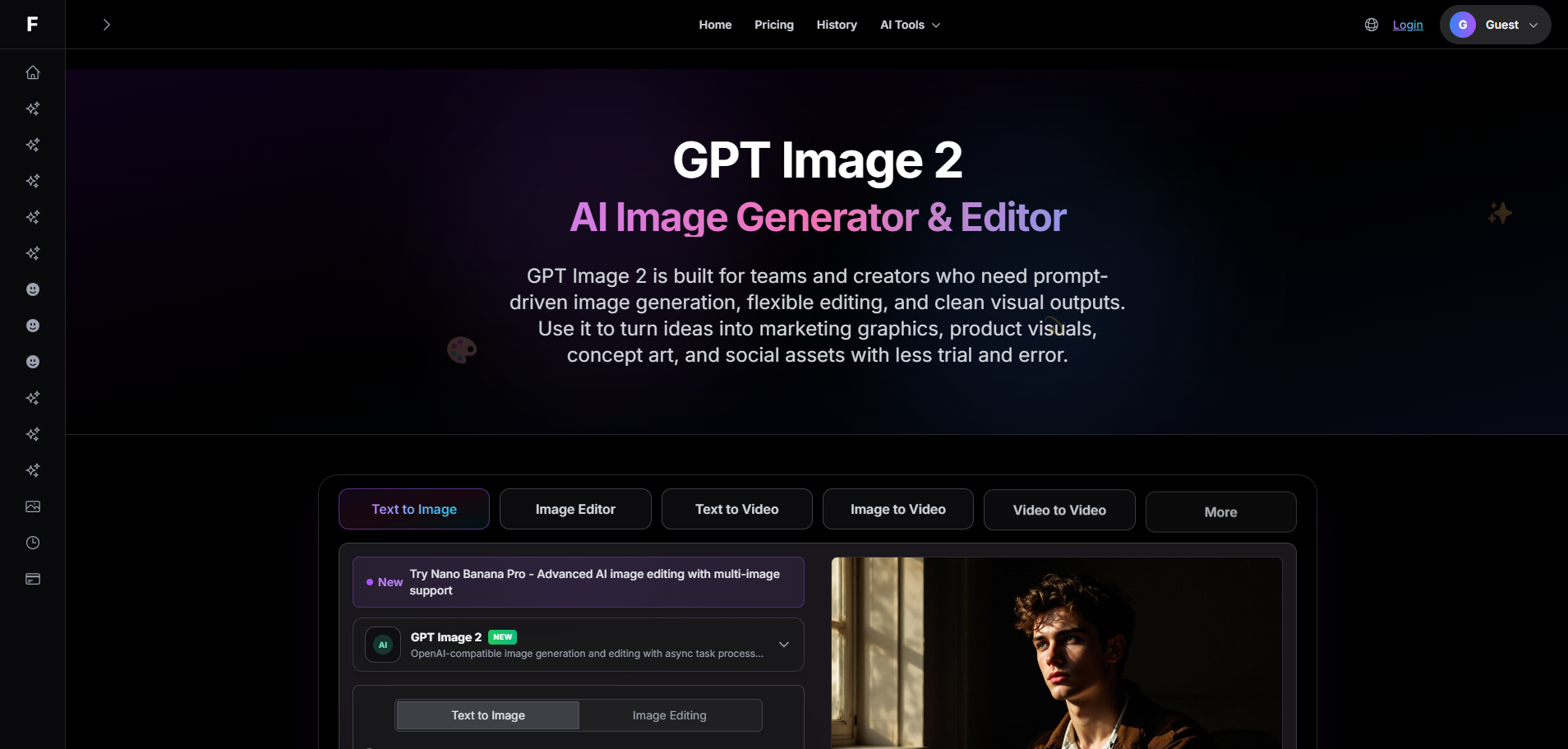Viewport: 1568px width, 749px height.
Task: Expand the sidebar with the arrow chevron
Action: 106,25
